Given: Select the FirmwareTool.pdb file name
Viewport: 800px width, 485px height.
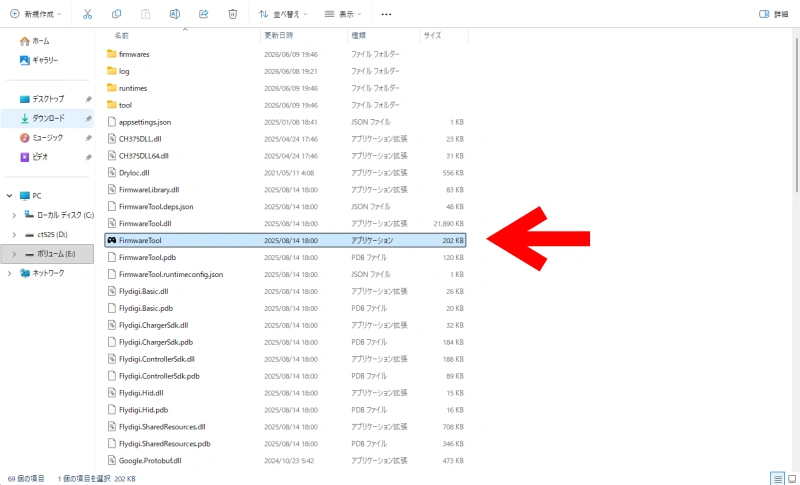Looking at the screenshot, I should coord(147,258).
